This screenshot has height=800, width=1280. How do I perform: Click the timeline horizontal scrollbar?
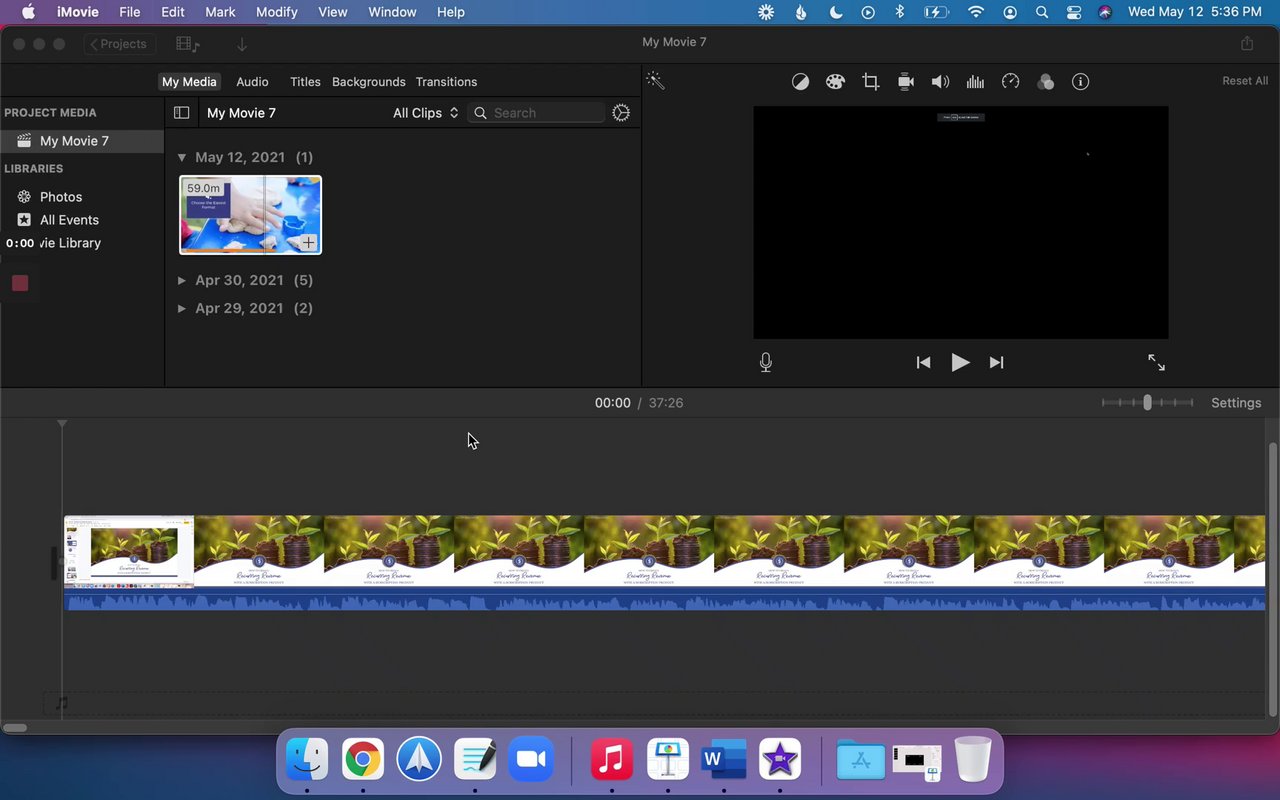(x=14, y=728)
